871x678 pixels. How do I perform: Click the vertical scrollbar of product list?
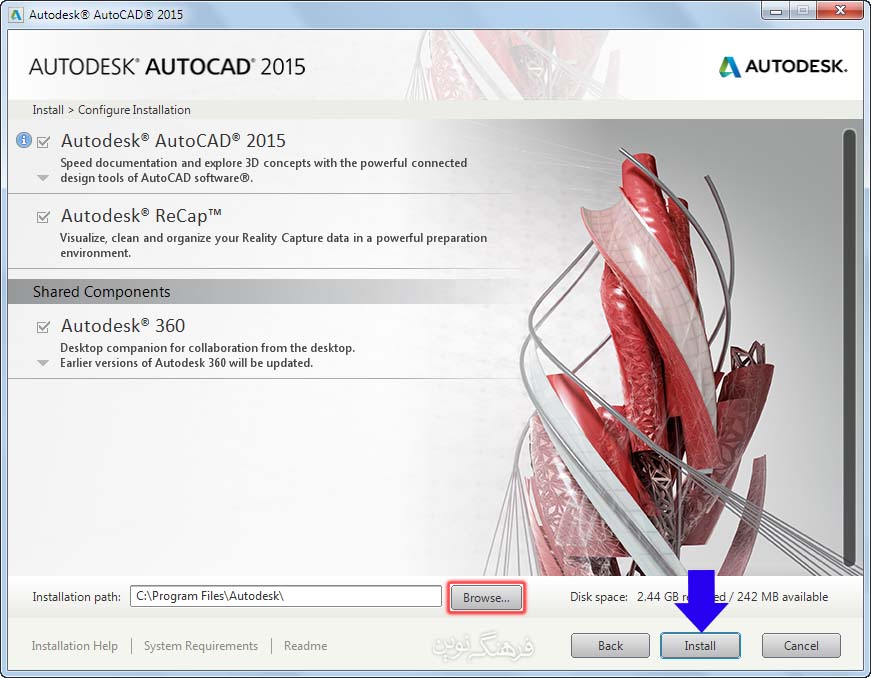[849, 347]
